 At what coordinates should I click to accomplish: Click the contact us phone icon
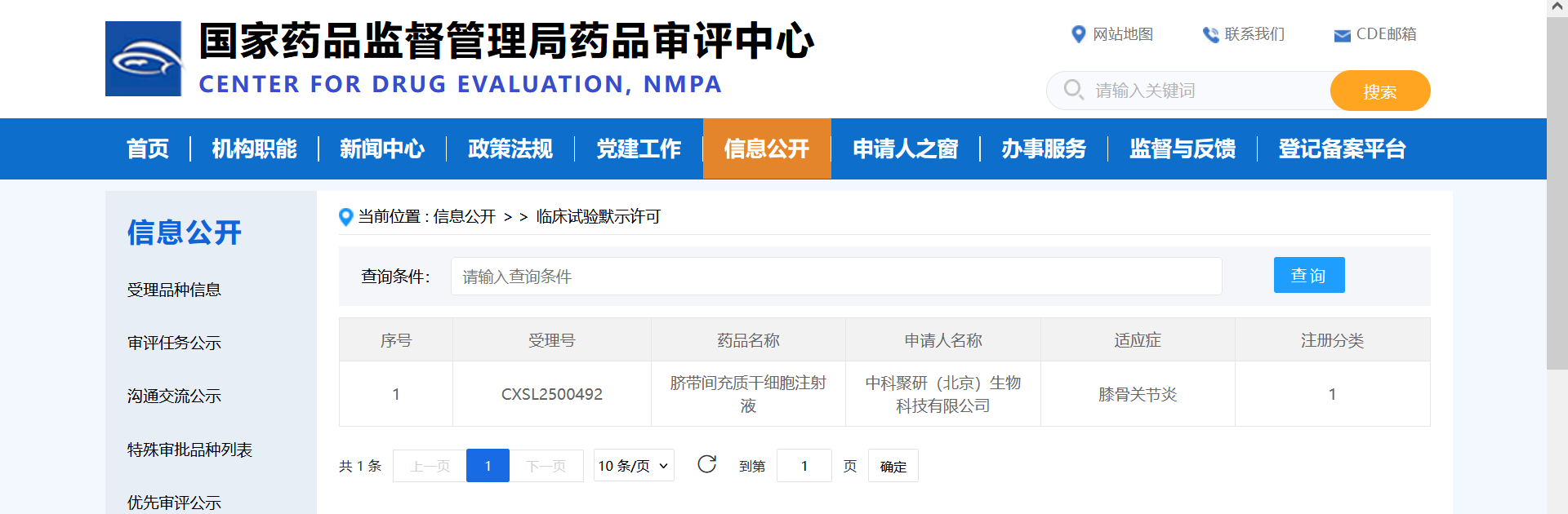point(1210,34)
